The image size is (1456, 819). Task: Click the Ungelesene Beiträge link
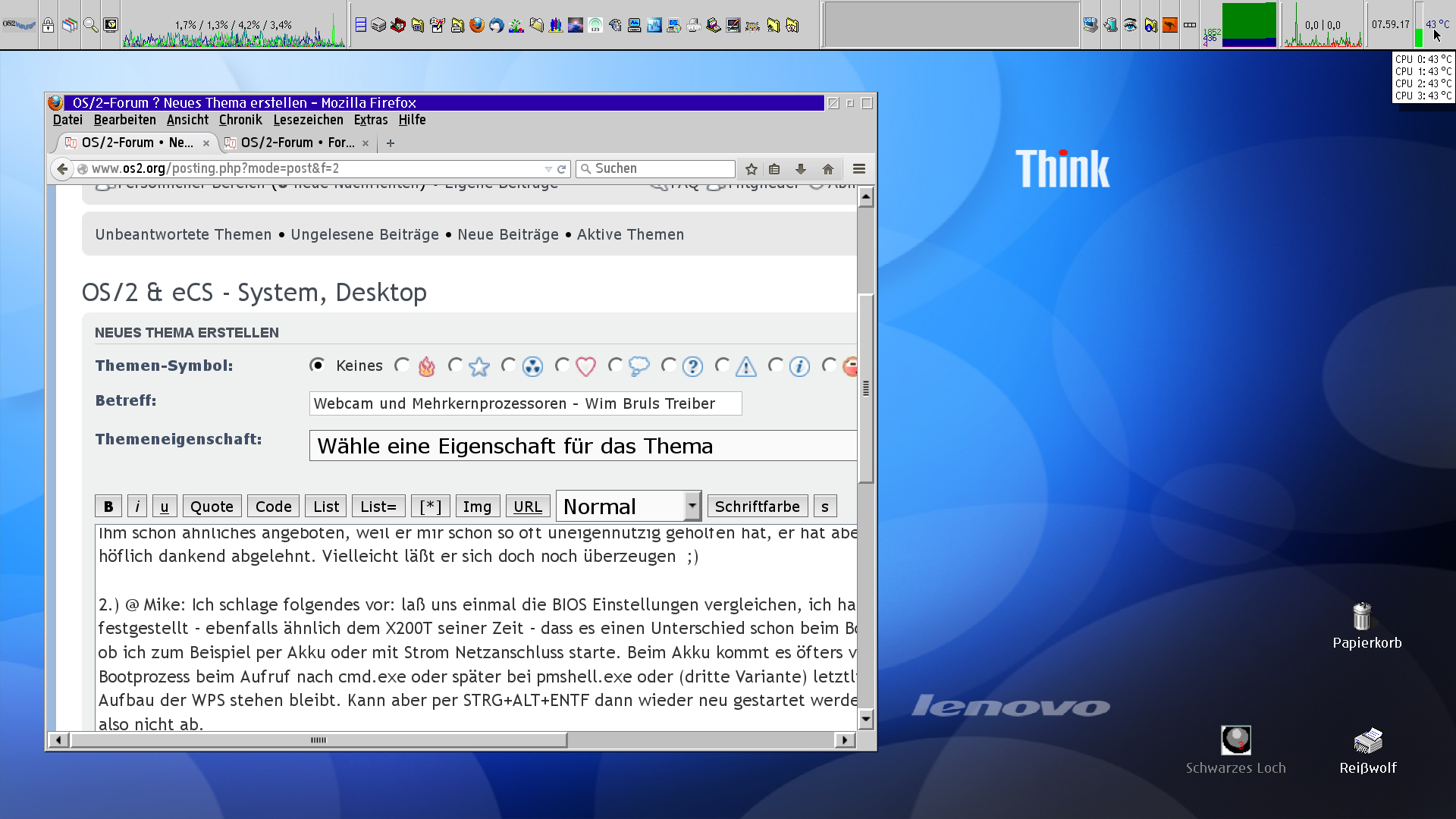[x=365, y=234]
